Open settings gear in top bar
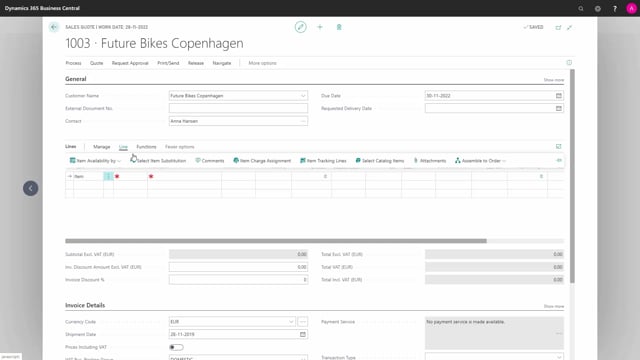The image size is (640, 360). (598, 8)
